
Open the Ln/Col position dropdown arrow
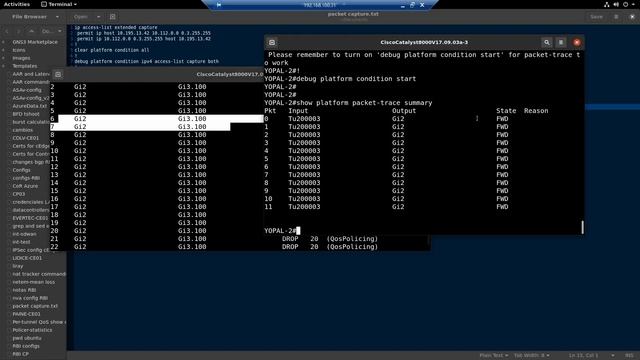[613, 356]
